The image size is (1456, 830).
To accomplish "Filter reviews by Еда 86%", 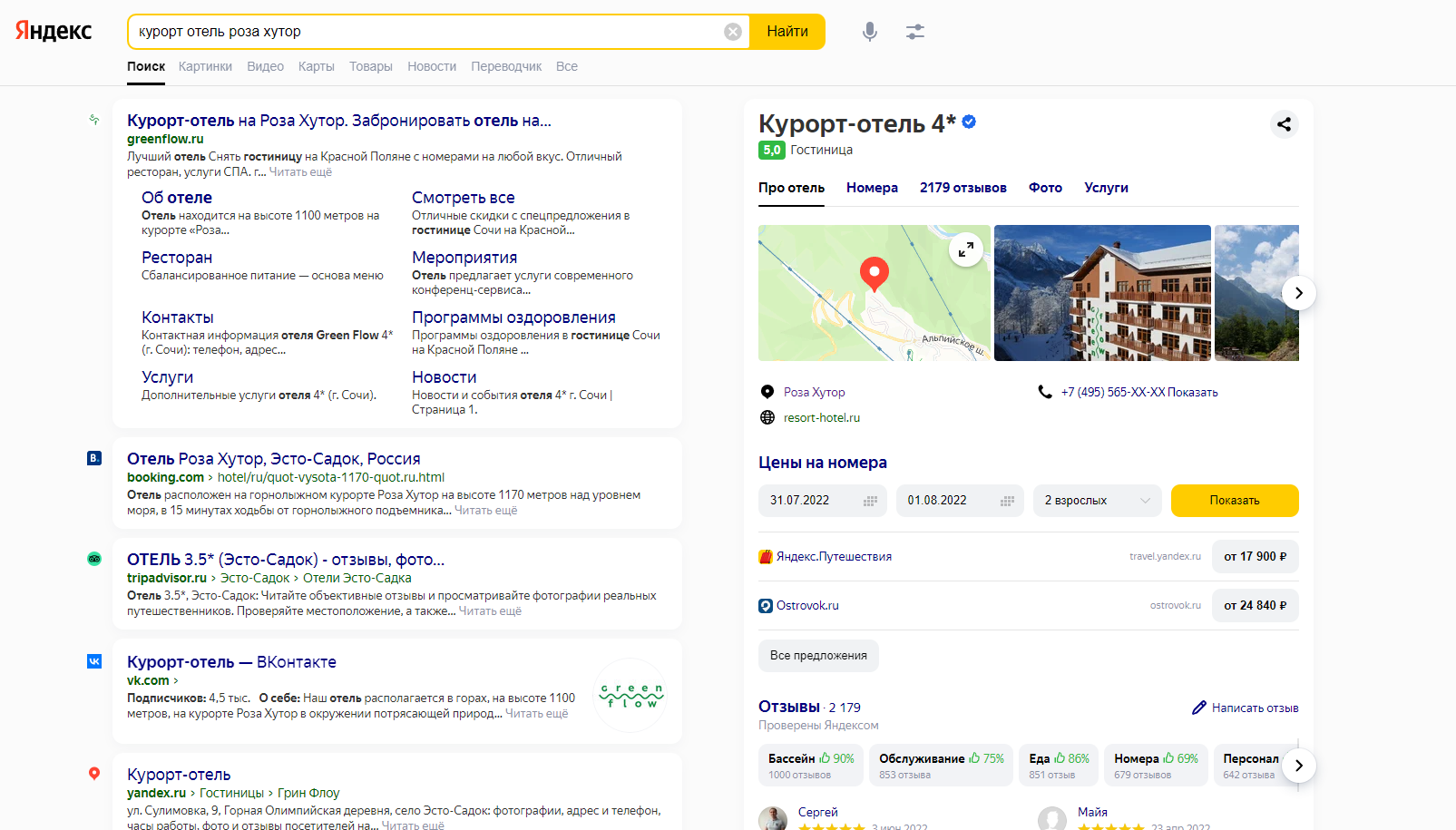I will click(1059, 766).
